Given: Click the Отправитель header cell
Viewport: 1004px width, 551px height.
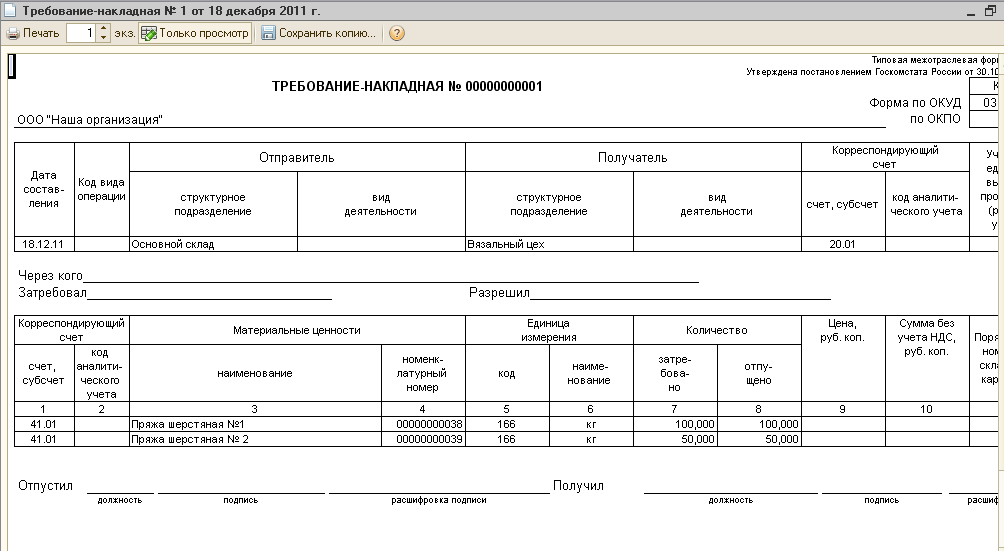Looking at the screenshot, I should point(297,157).
